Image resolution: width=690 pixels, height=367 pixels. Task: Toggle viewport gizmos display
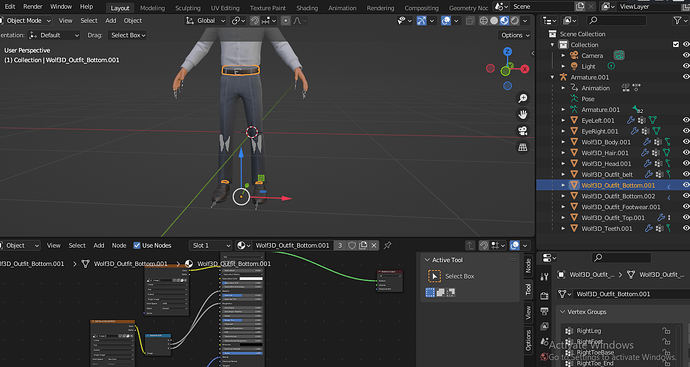point(422,21)
